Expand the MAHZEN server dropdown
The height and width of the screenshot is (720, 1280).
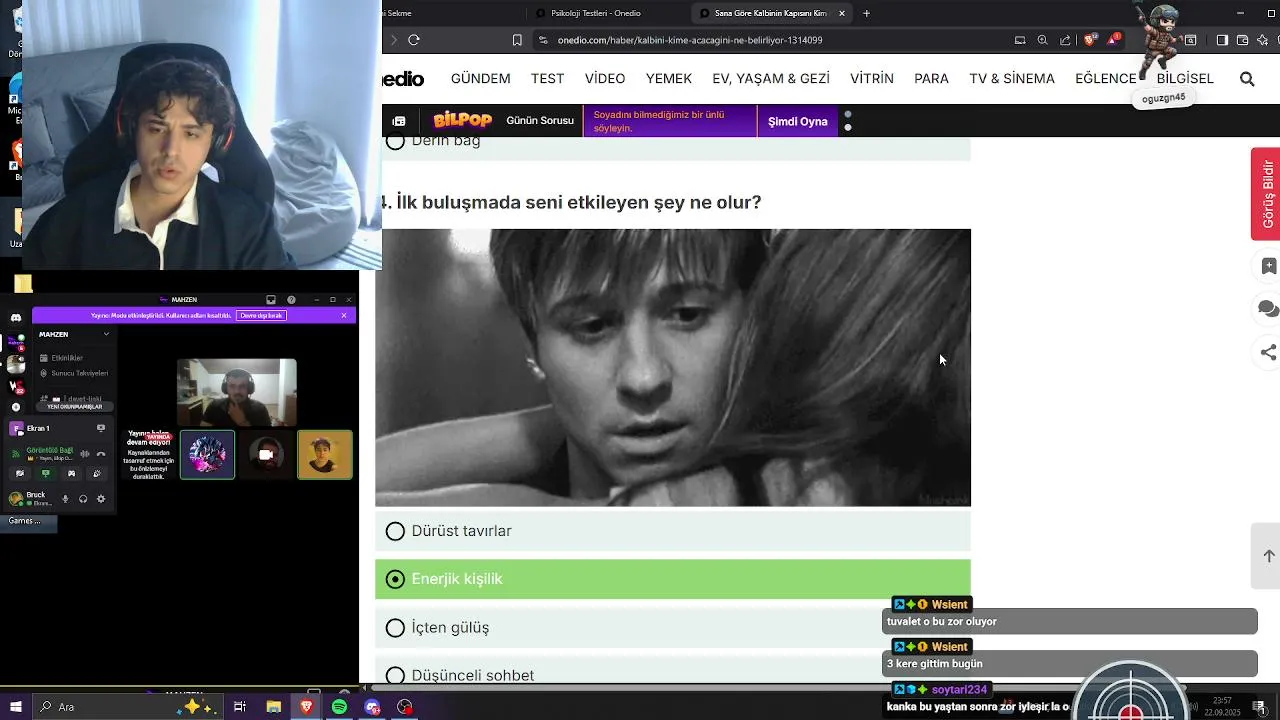tap(106, 334)
